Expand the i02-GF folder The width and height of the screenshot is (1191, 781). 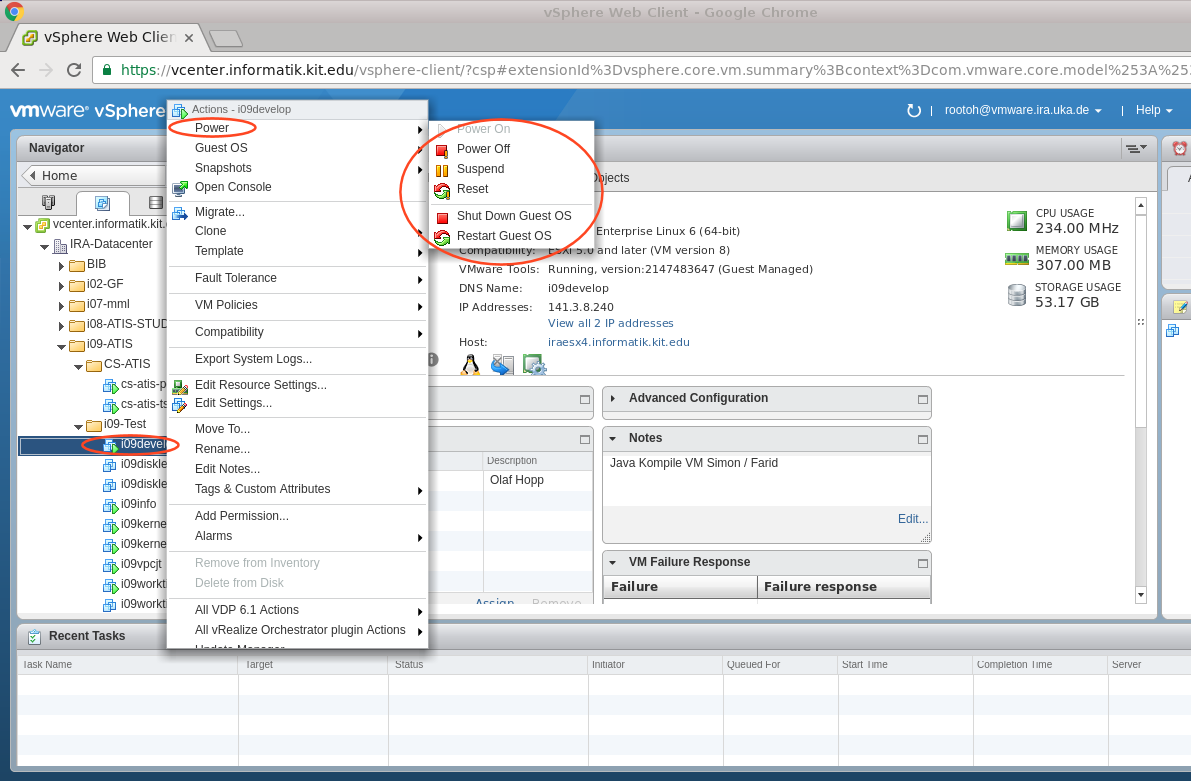[x=62, y=286]
